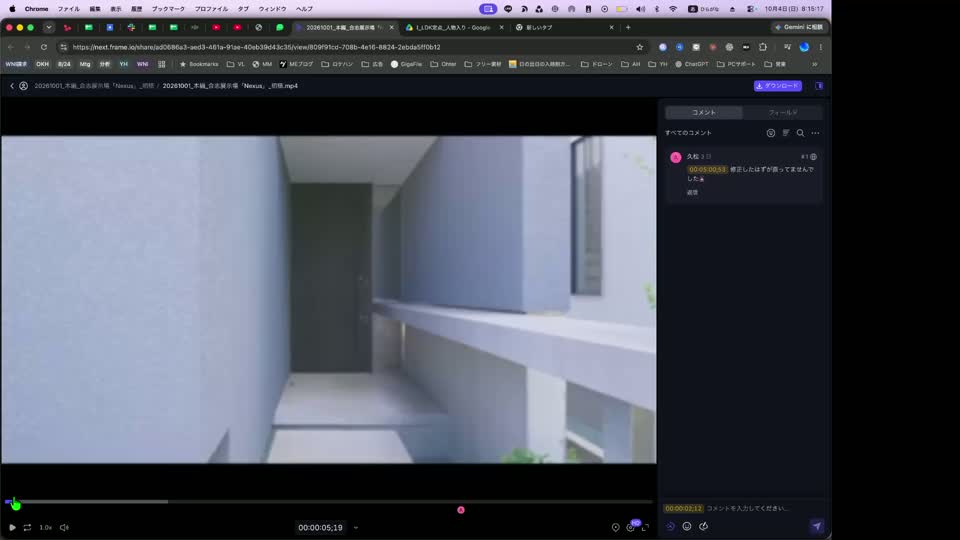Open the emoji picker in comment box
Screen dimensions: 960x540
pyautogui.click(x=687, y=526)
